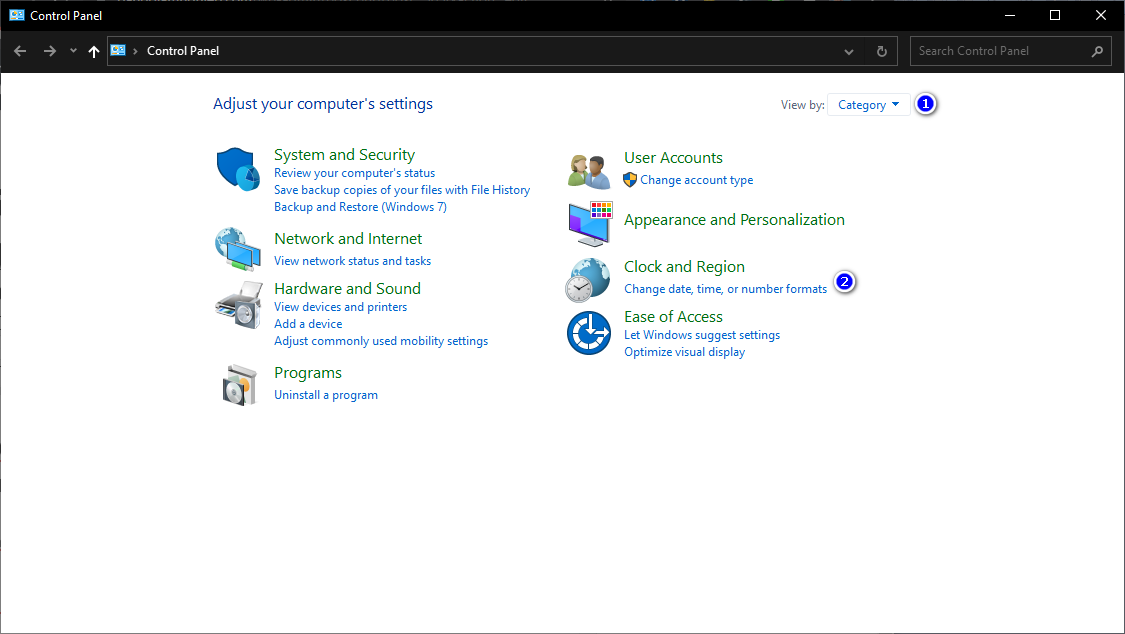Select Optimize visual display link
This screenshot has height=634, width=1125.
(684, 352)
